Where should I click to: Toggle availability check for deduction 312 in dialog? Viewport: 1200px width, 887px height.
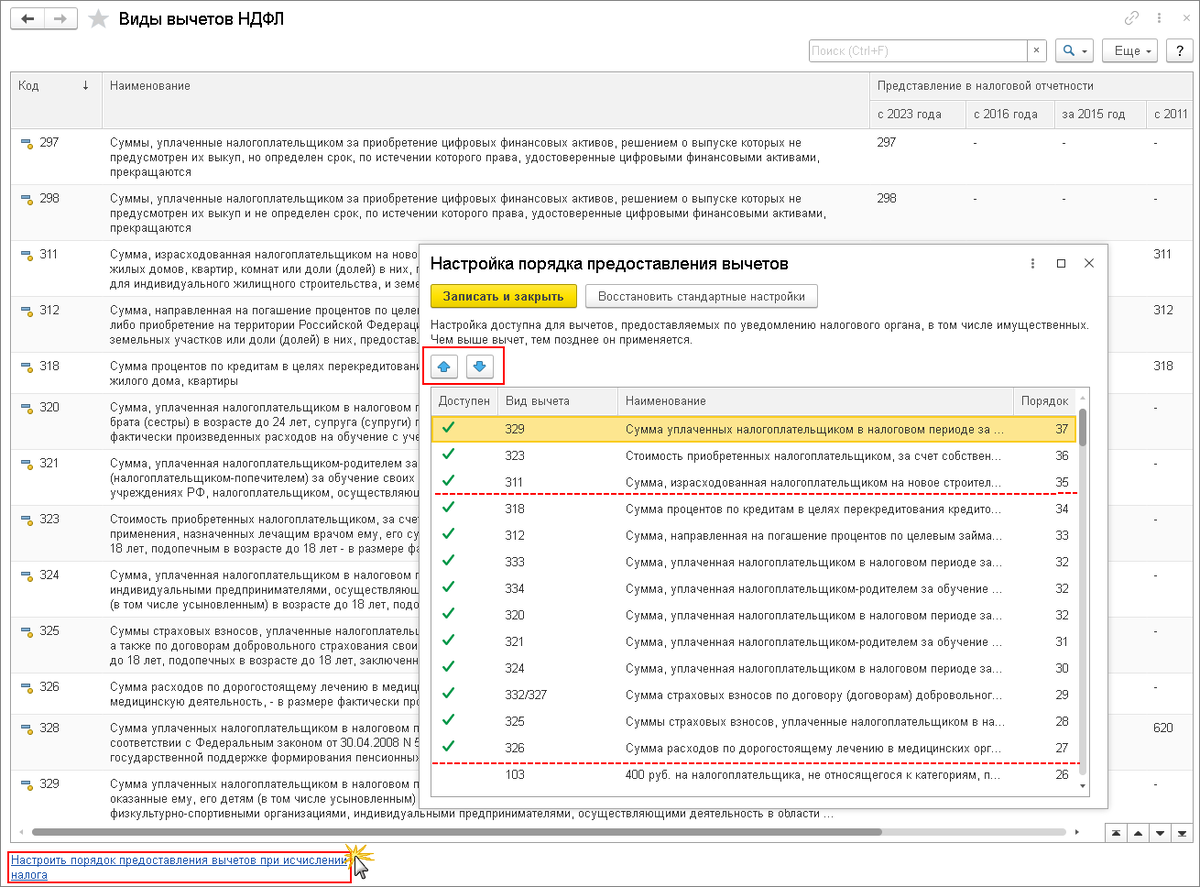pos(448,534)
